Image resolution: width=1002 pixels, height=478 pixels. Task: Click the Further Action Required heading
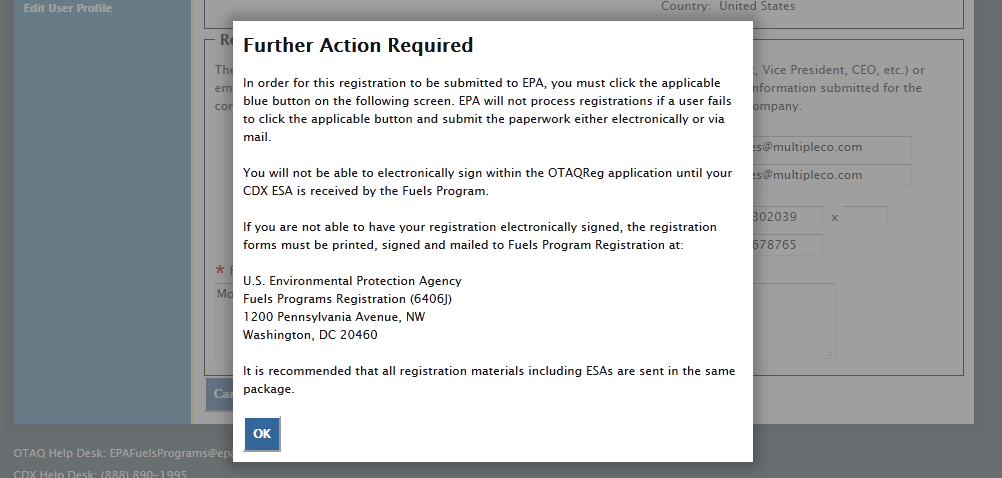click(x=358, y=45)
